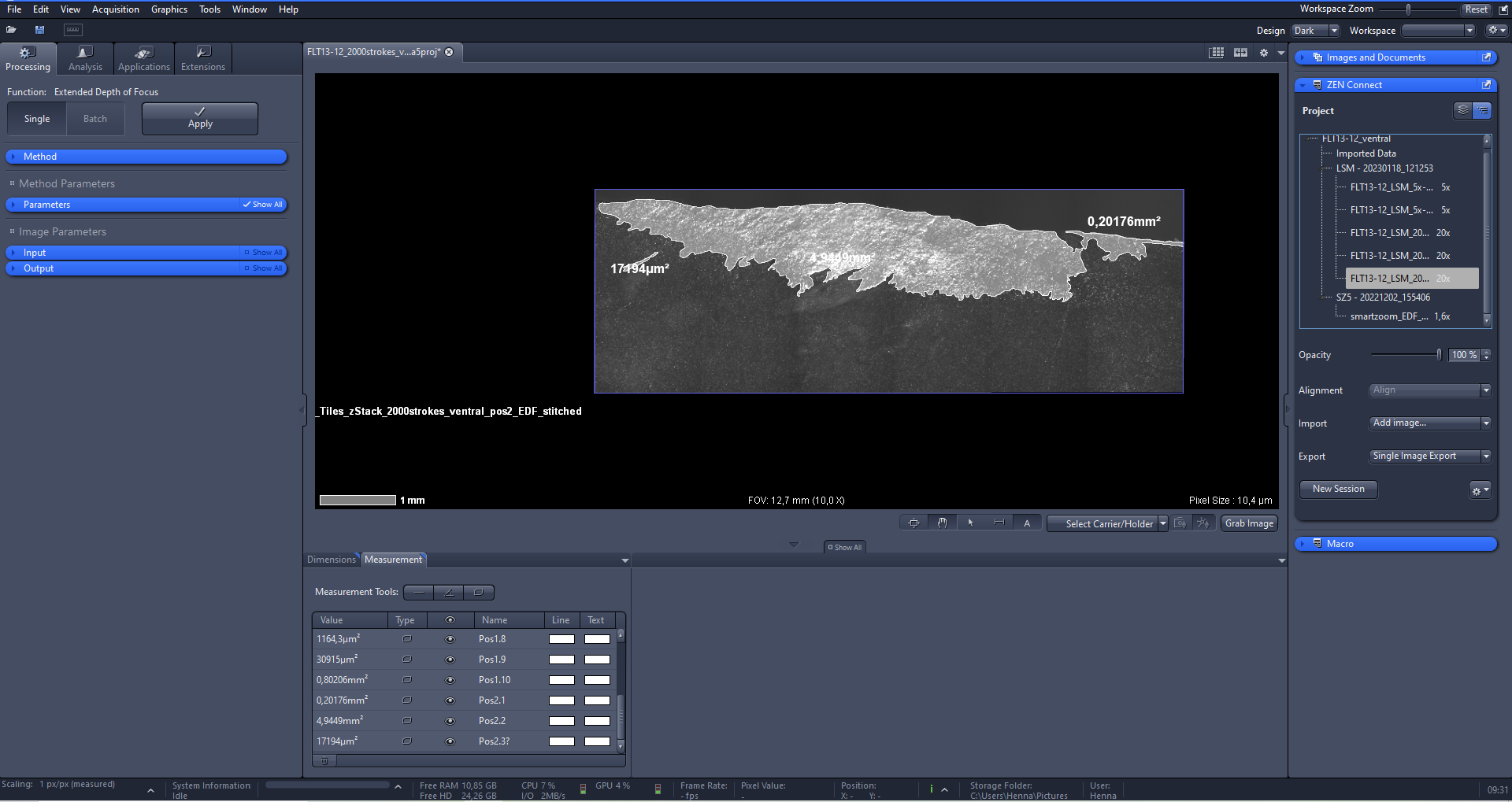1512x802 pixels.
Task: Click the split view arrows icon
Action: click(1240, 53)
